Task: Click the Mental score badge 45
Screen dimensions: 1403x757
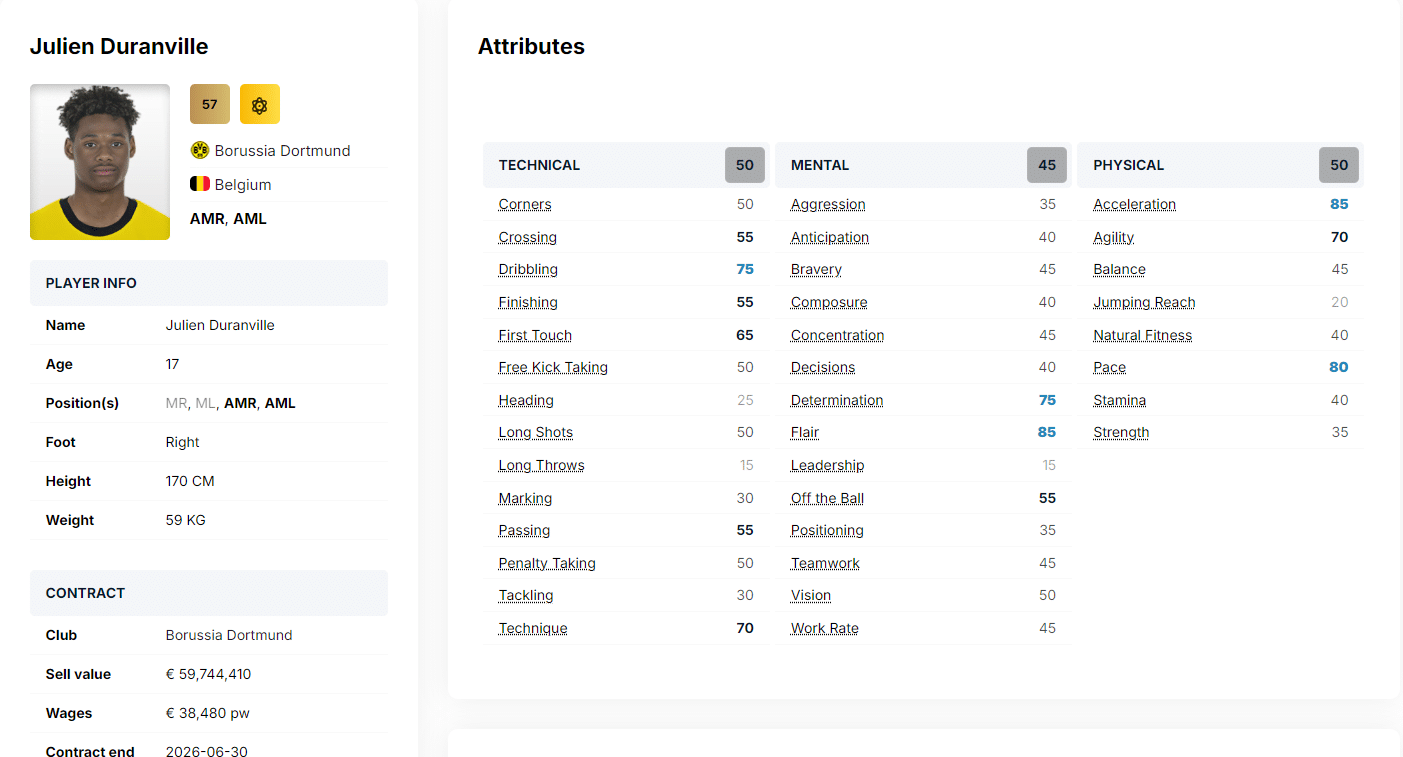Action: click(x=1047, y=165)
